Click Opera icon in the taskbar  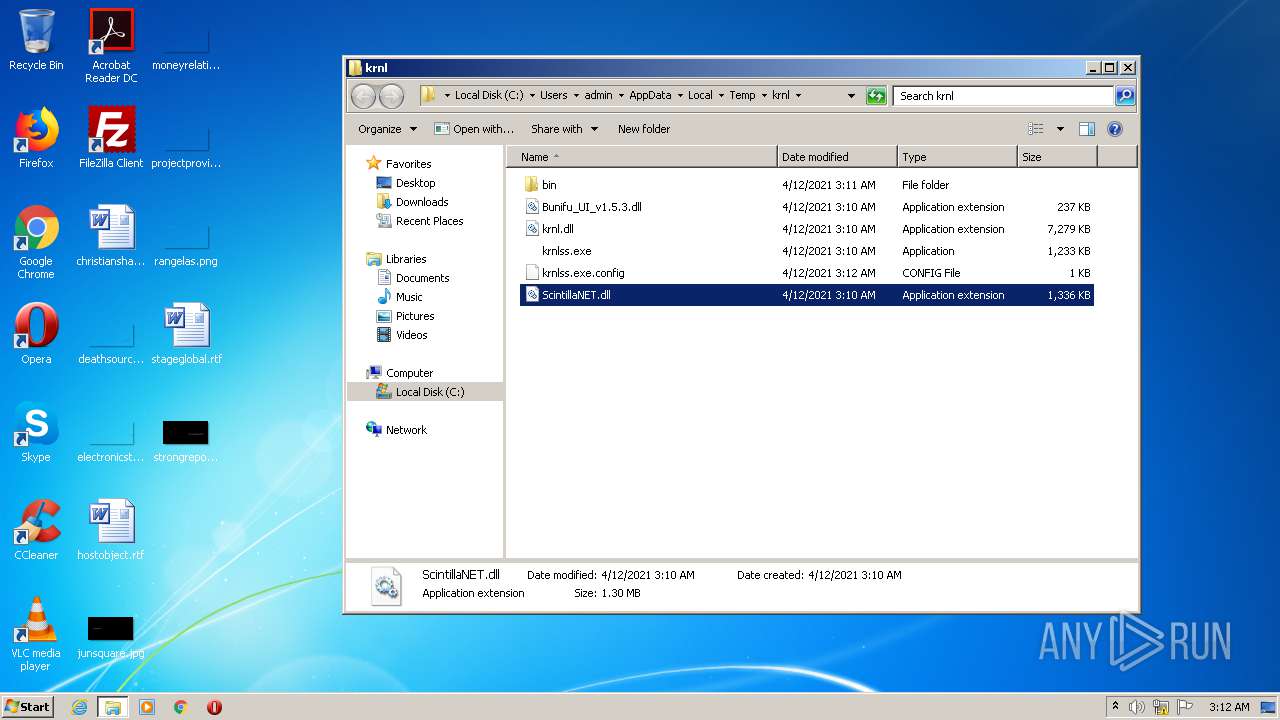(214, 707)
